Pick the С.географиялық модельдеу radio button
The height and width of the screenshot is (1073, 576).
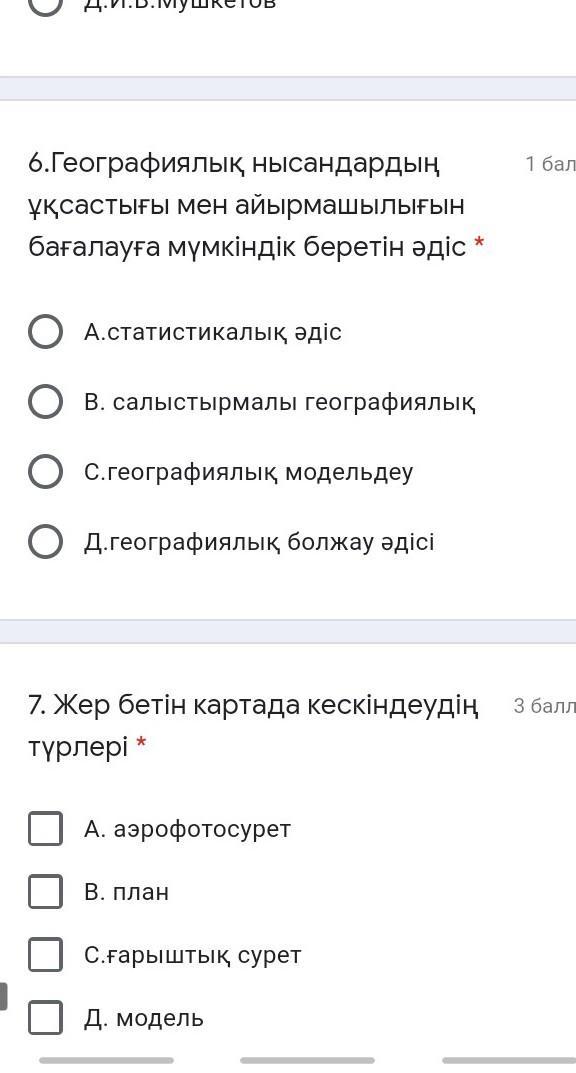[x=45, y=472]
